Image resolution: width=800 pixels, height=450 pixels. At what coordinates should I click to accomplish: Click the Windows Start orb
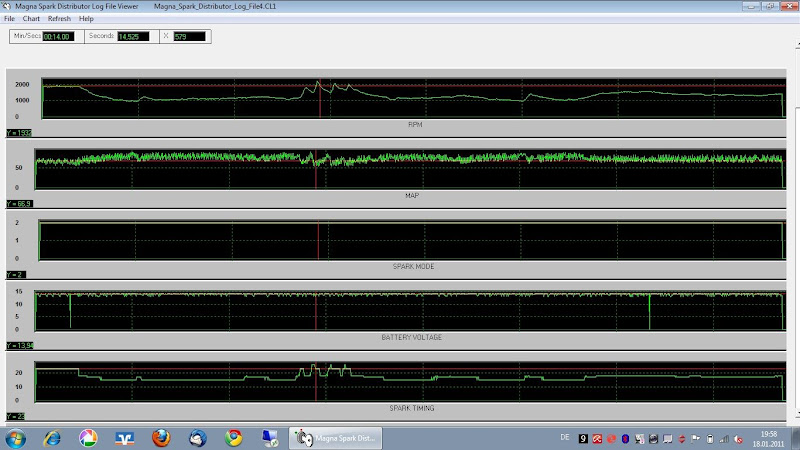14,438
